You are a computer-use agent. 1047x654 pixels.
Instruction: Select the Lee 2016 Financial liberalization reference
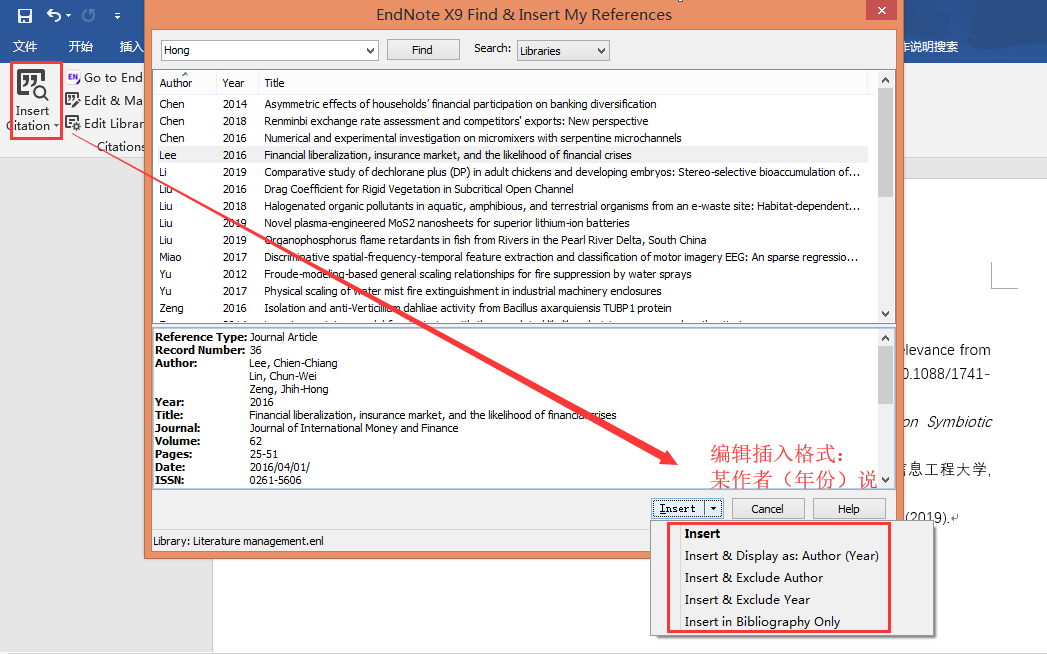pyautogui.click(x=511, y=155)
